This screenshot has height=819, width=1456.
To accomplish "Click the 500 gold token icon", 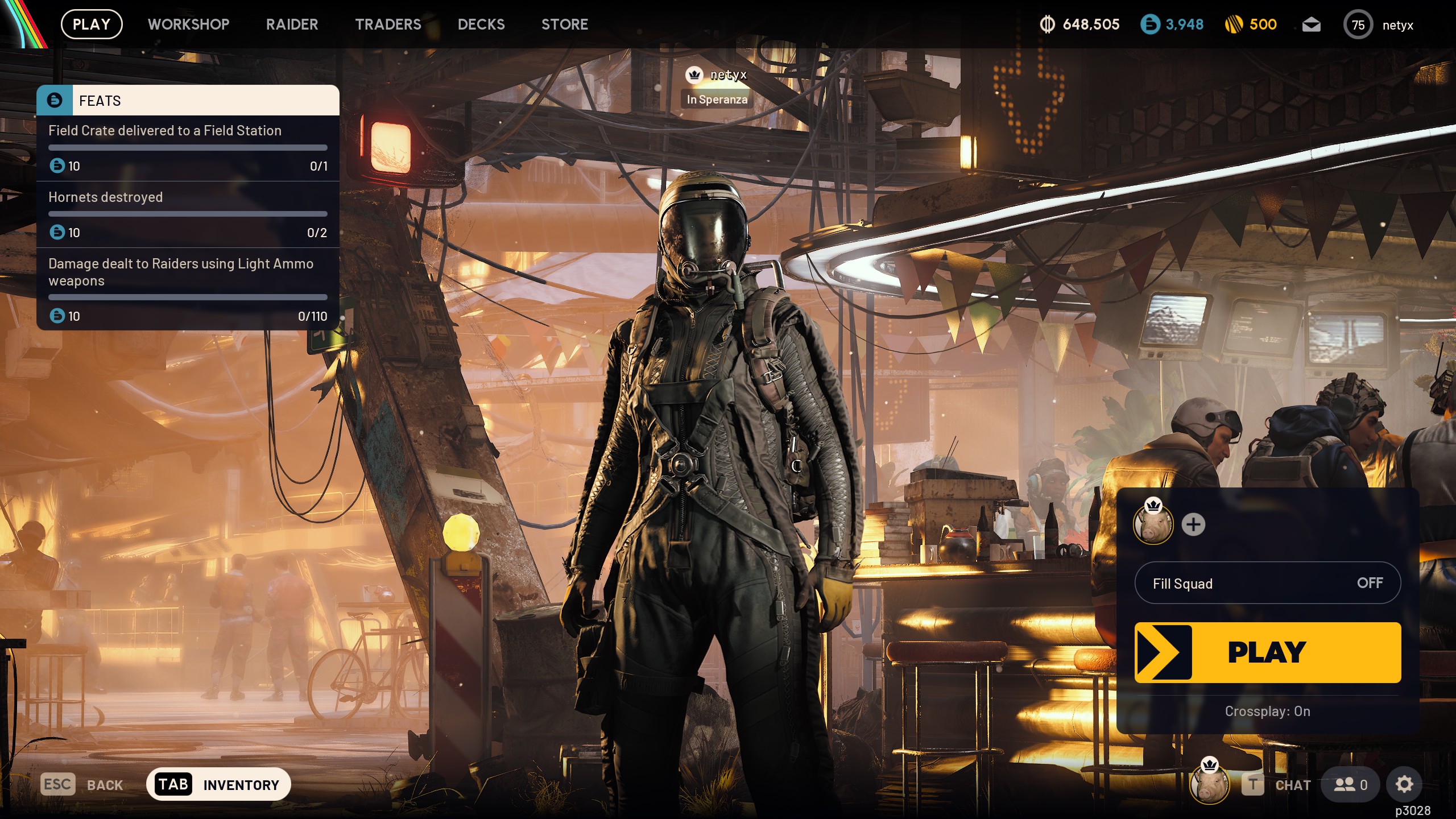I will (1234, 24).
